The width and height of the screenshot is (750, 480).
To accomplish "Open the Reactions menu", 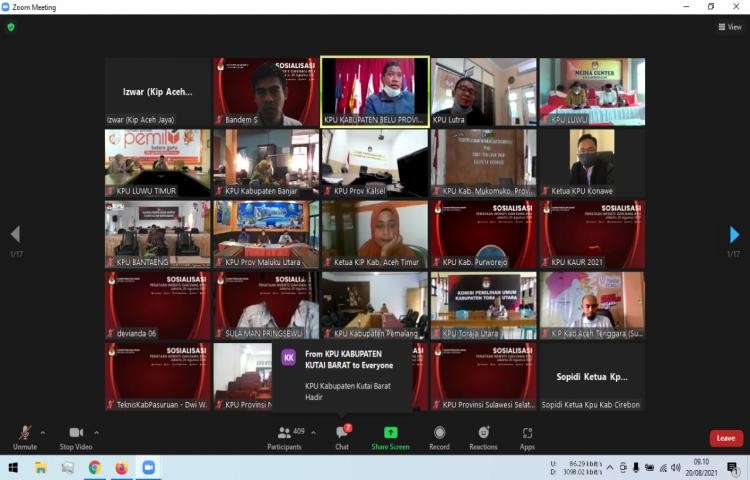I will click(x=483, y=436).
